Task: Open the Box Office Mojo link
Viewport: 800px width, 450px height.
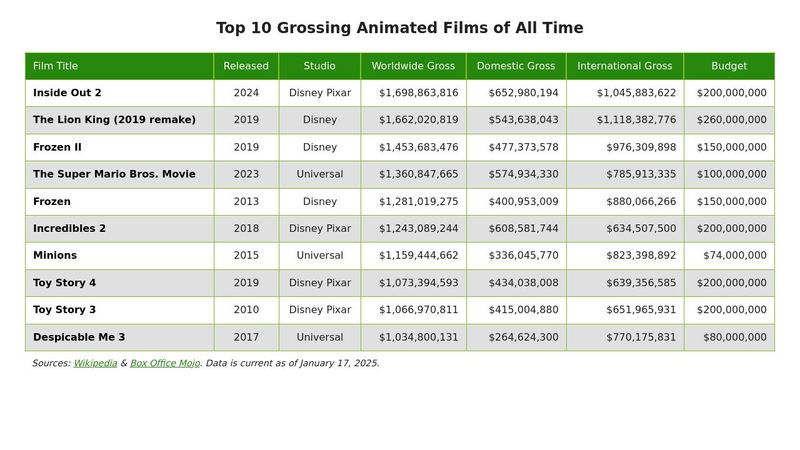Action: [x=165, y=363]
